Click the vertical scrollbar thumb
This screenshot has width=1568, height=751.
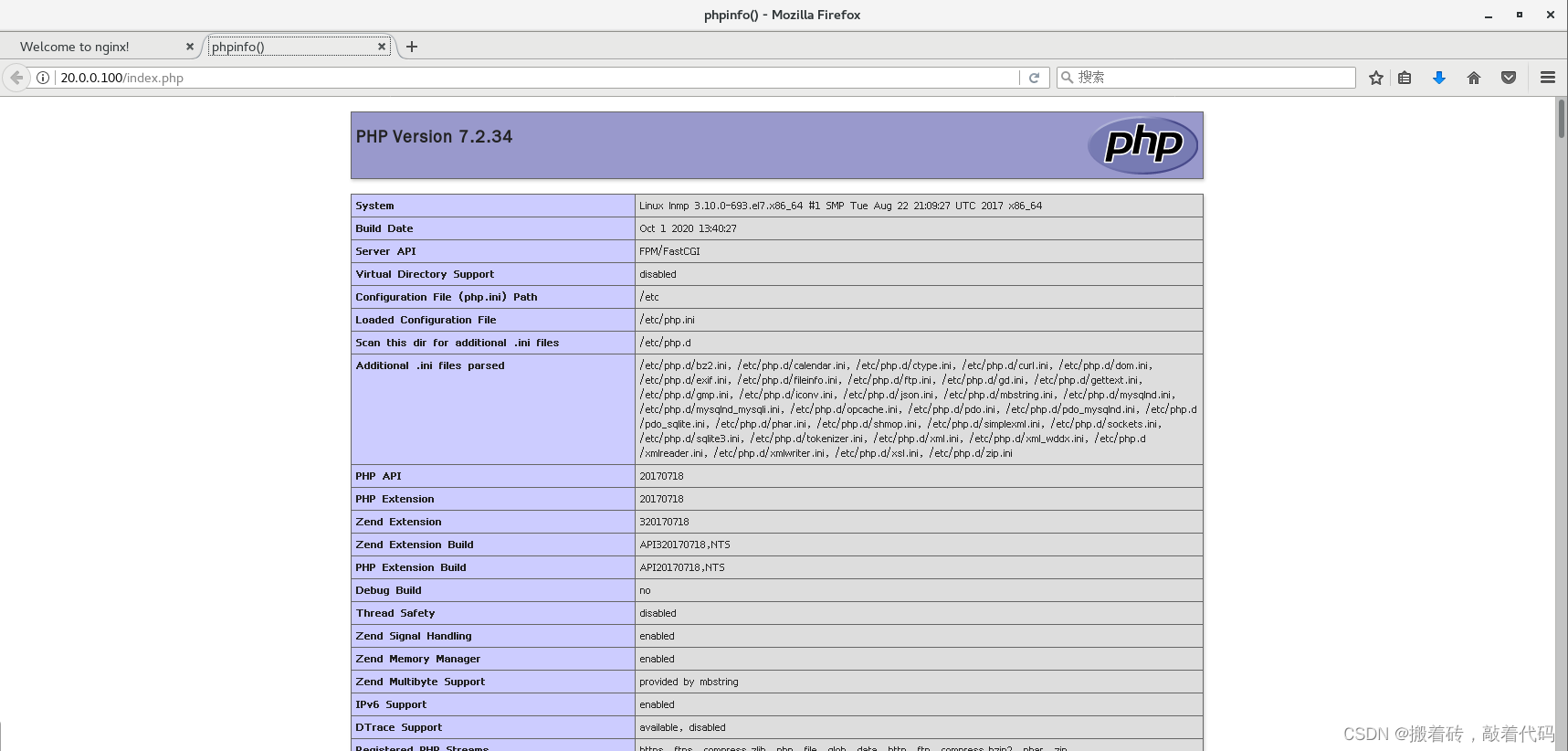coord(1561,119)
